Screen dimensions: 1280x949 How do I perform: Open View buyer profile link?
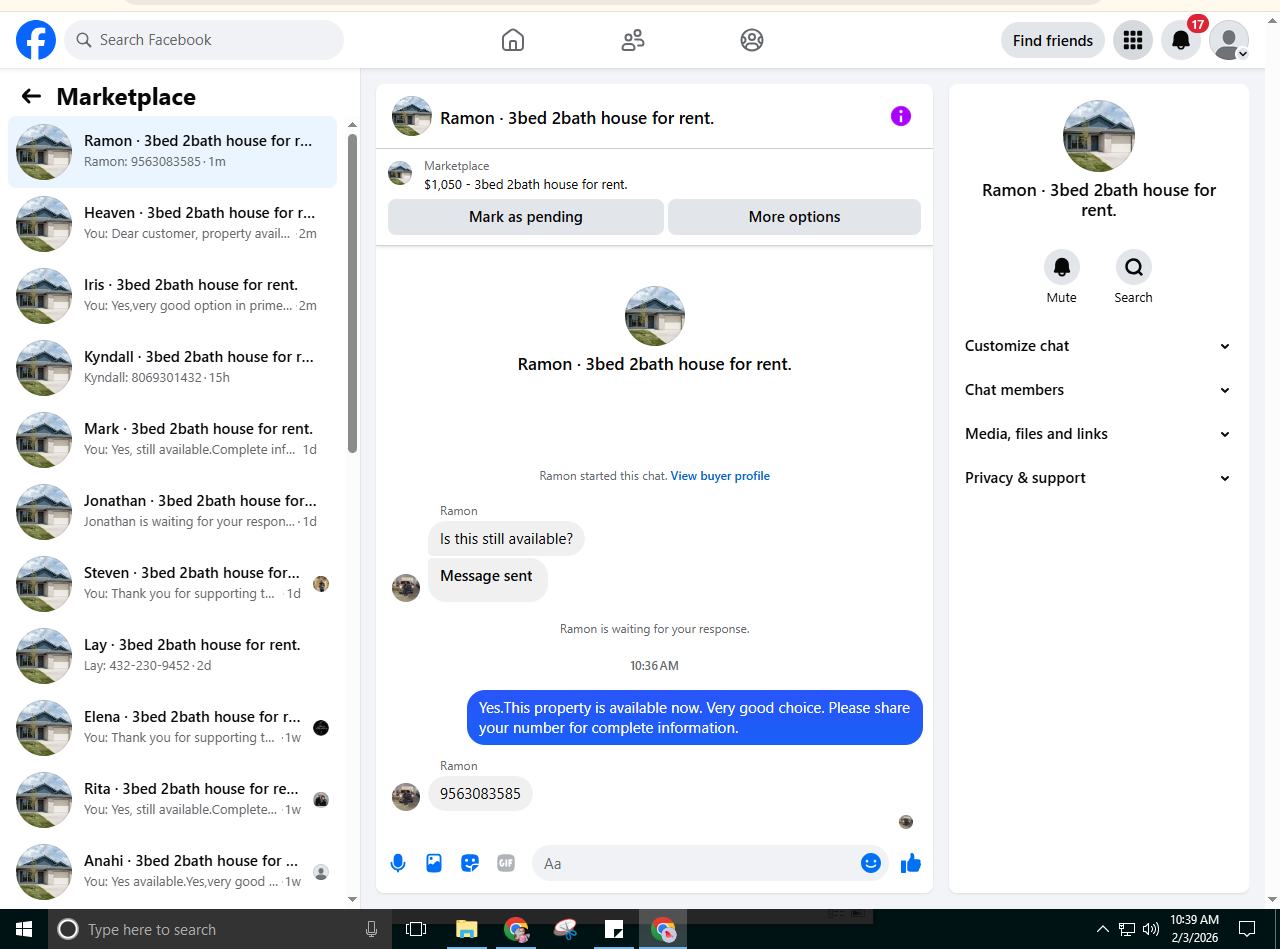click(x=720, y=476)
